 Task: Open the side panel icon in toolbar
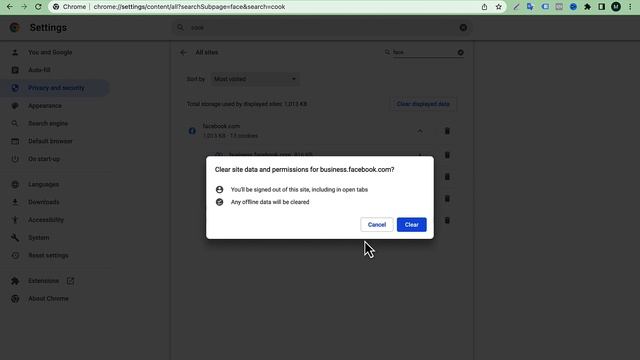point(601,7)
